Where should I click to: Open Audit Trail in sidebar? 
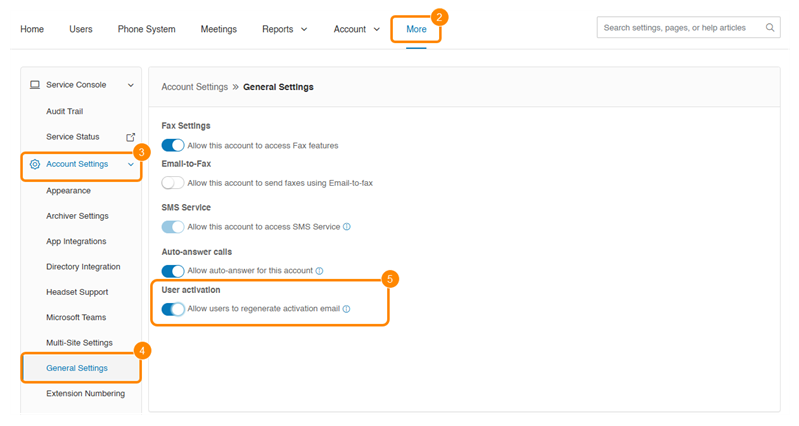pyautogui.click(x=65, y=112)
